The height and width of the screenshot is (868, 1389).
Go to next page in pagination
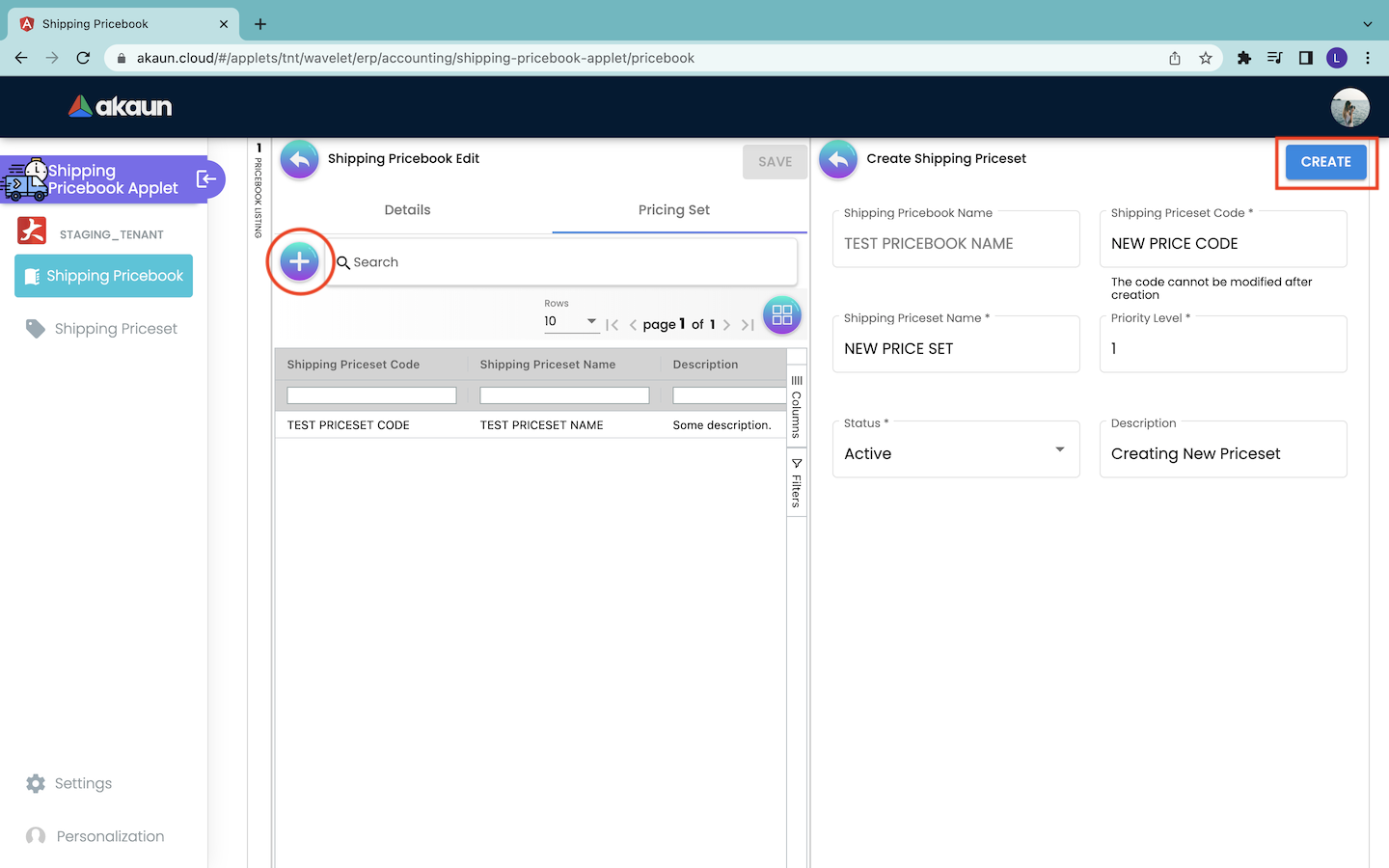tap(726, 325)
